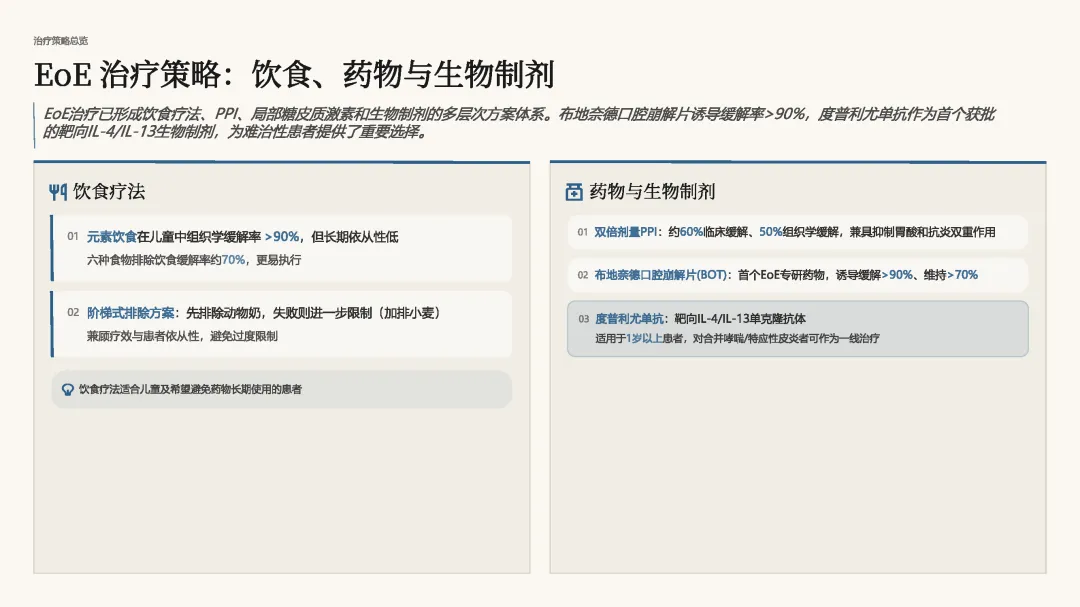Click the line 六种食物排除饮食缓解率约70%
The image size is (1080, 607).
194,260
